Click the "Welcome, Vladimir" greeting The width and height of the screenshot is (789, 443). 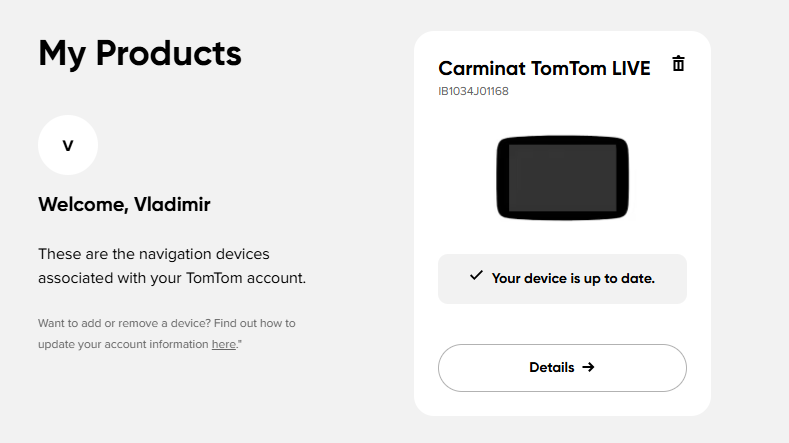tap(124, 205)
